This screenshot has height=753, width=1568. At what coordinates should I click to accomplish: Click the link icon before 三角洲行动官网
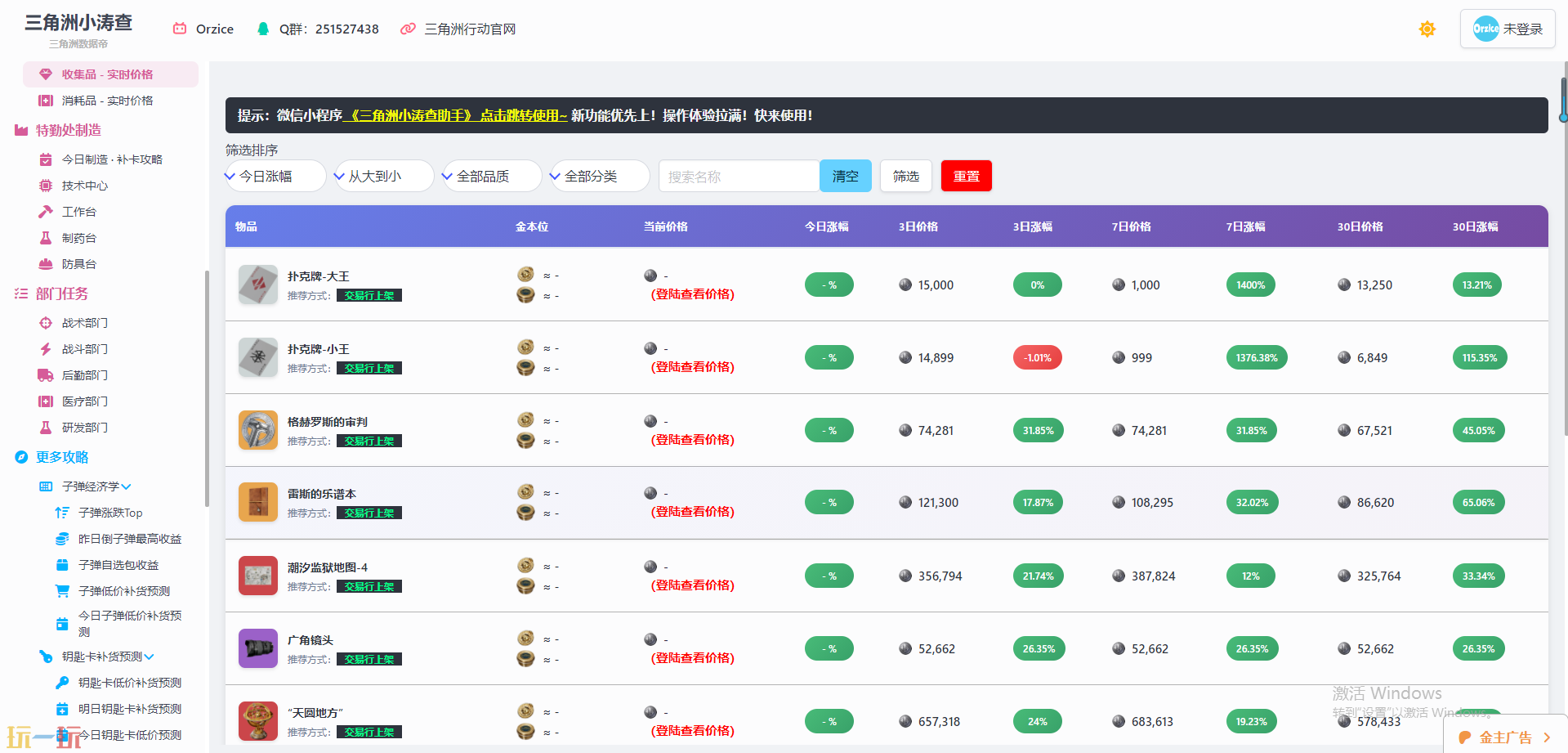(408, 29)
